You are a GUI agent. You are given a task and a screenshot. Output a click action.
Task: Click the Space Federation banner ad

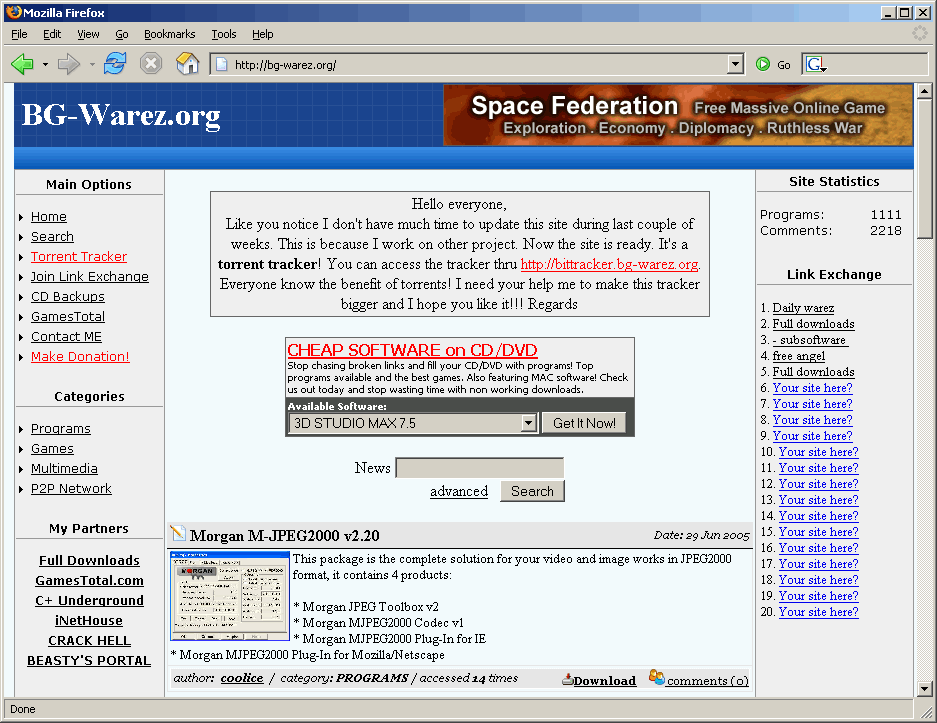tap(678, 115)
